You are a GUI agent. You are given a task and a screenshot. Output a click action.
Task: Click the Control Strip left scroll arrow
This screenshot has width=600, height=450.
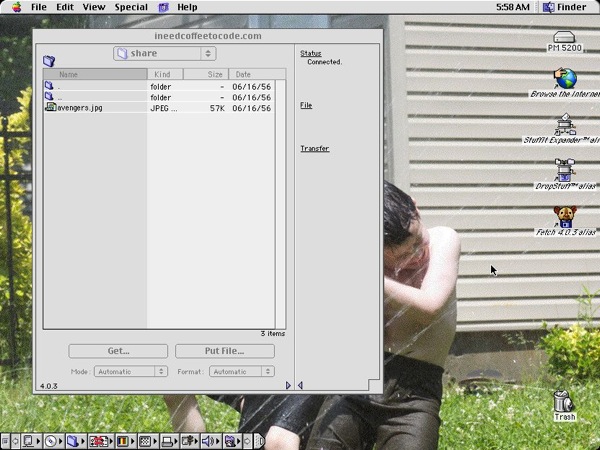pos(15,441)
